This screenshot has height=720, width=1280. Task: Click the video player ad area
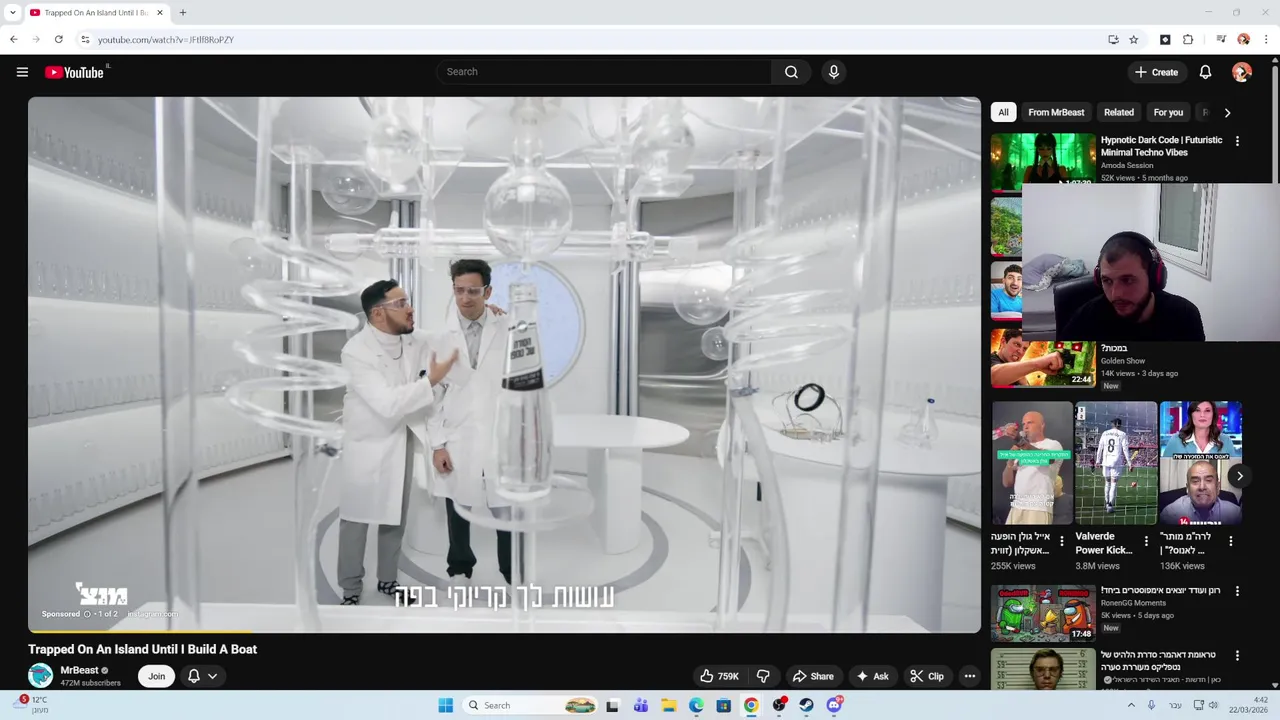tap(504, 364)
